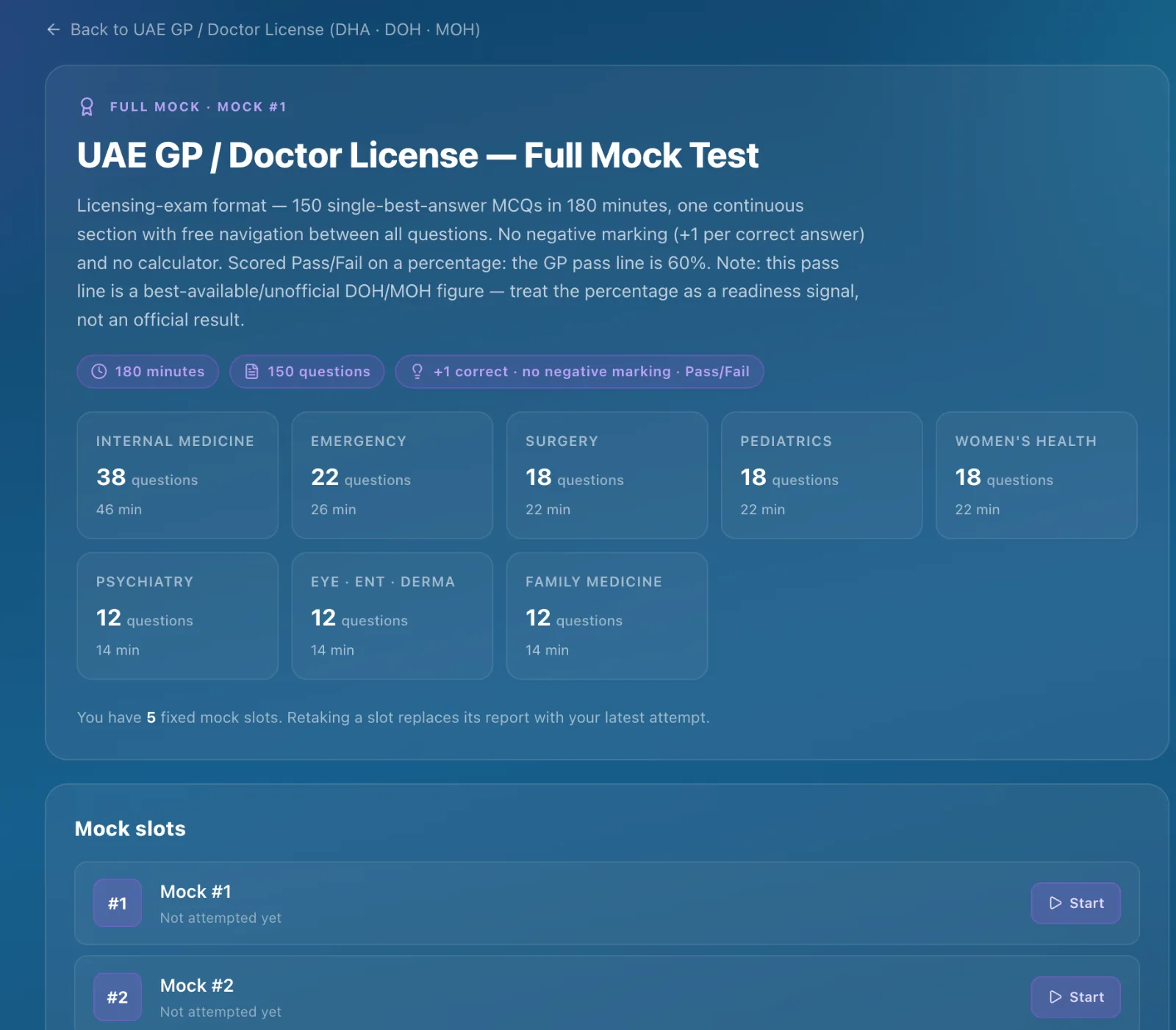The width and height of the screenshot is (1176, 1030).
Task: Open the Pediatrics section card
Action: [x=822, y=475]
